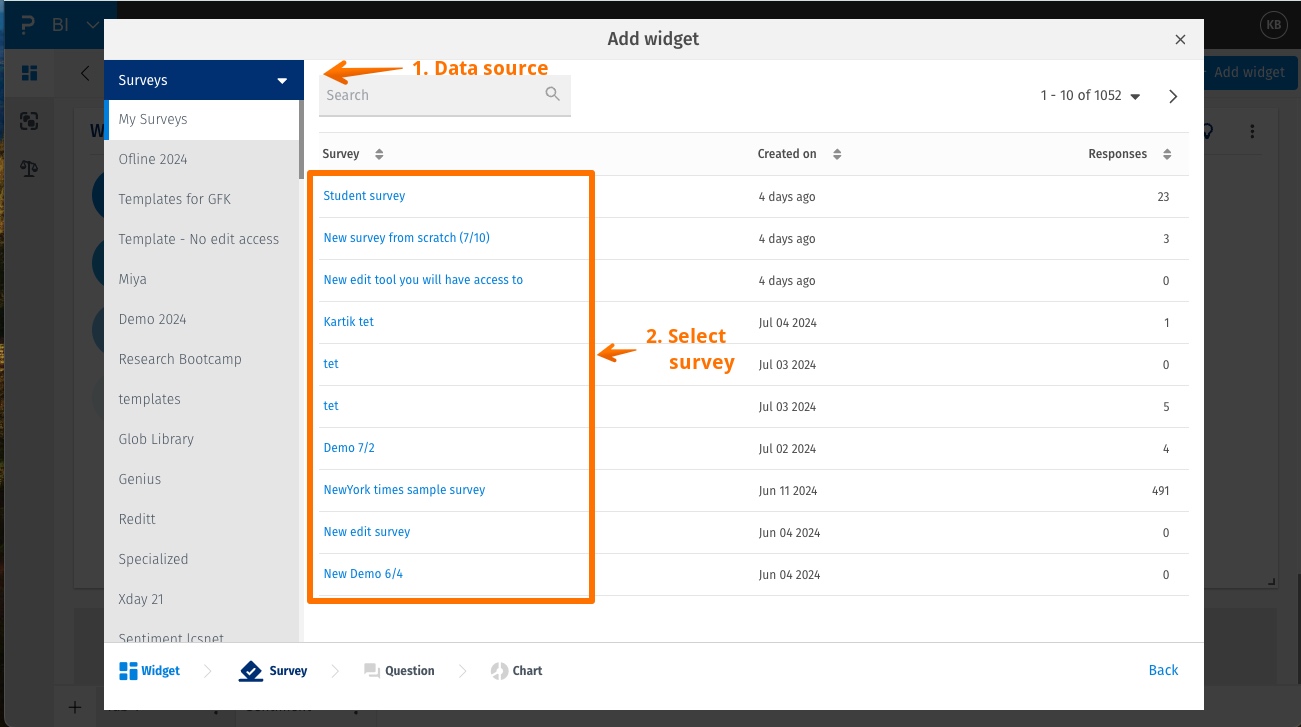Go to the Question step tab
This screenshot has width=1301, height=727.
[x=399, y=671]
